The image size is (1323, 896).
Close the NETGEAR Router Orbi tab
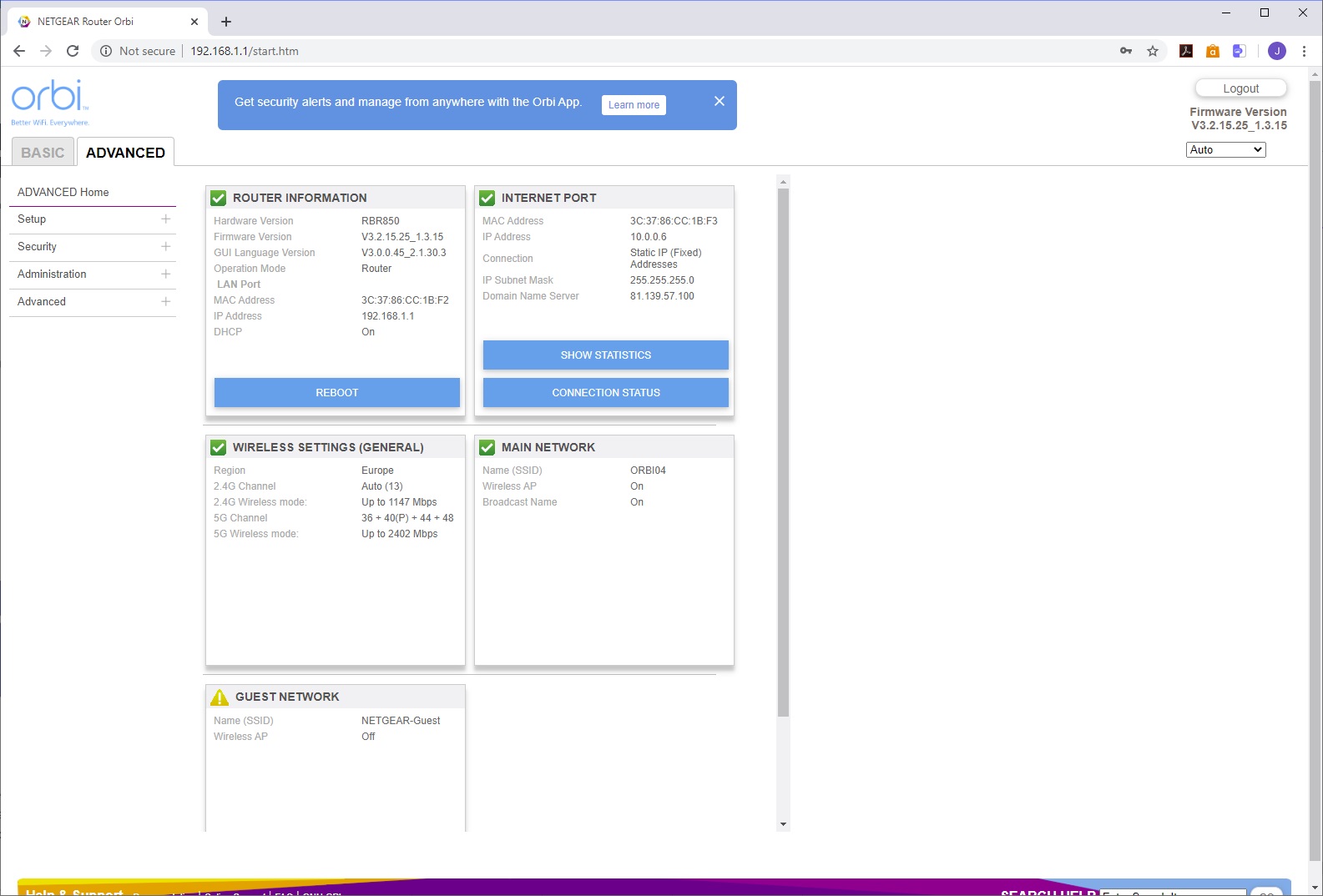pos(194,22)
